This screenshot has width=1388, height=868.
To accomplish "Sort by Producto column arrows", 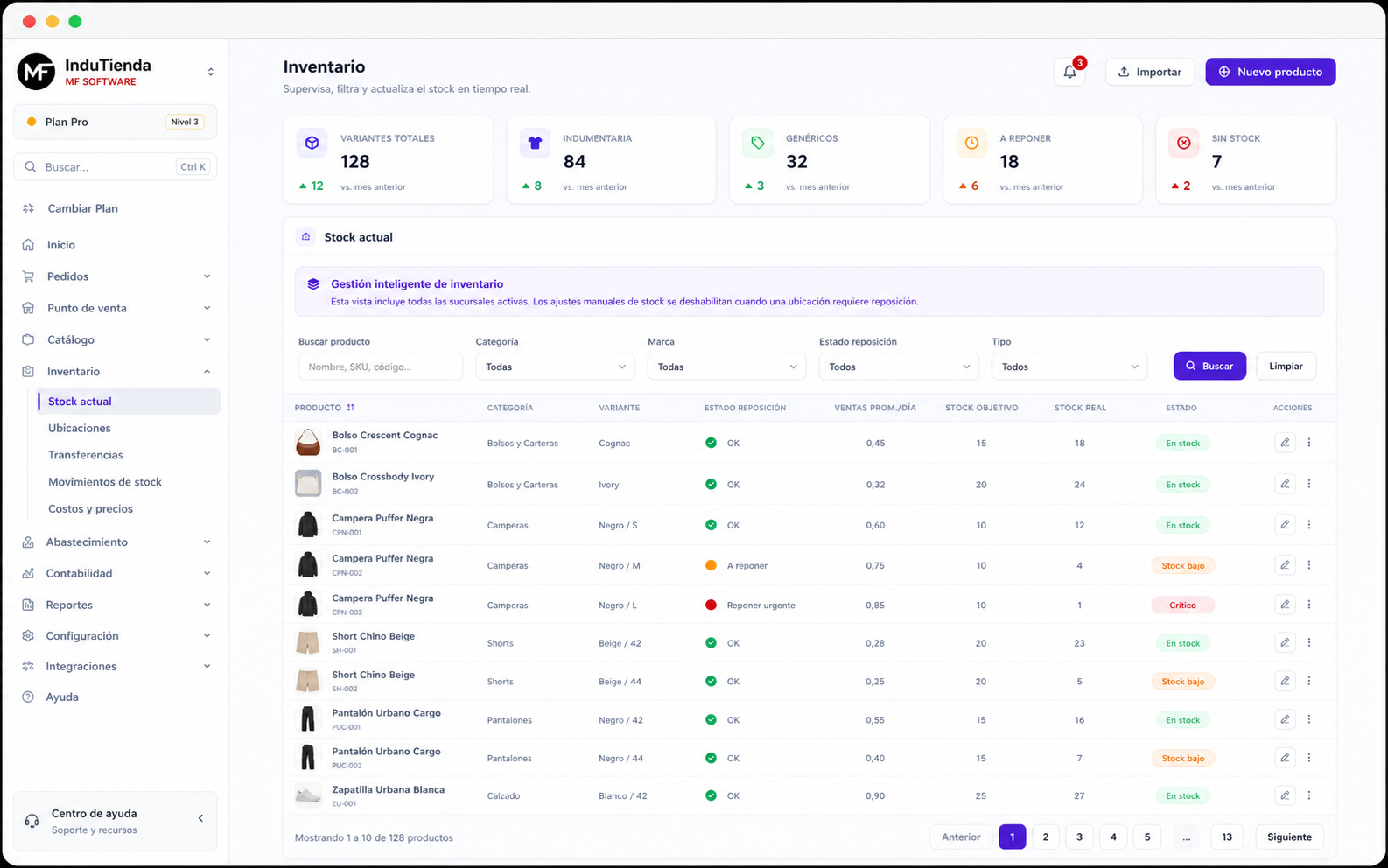I will tap(350, 408).
